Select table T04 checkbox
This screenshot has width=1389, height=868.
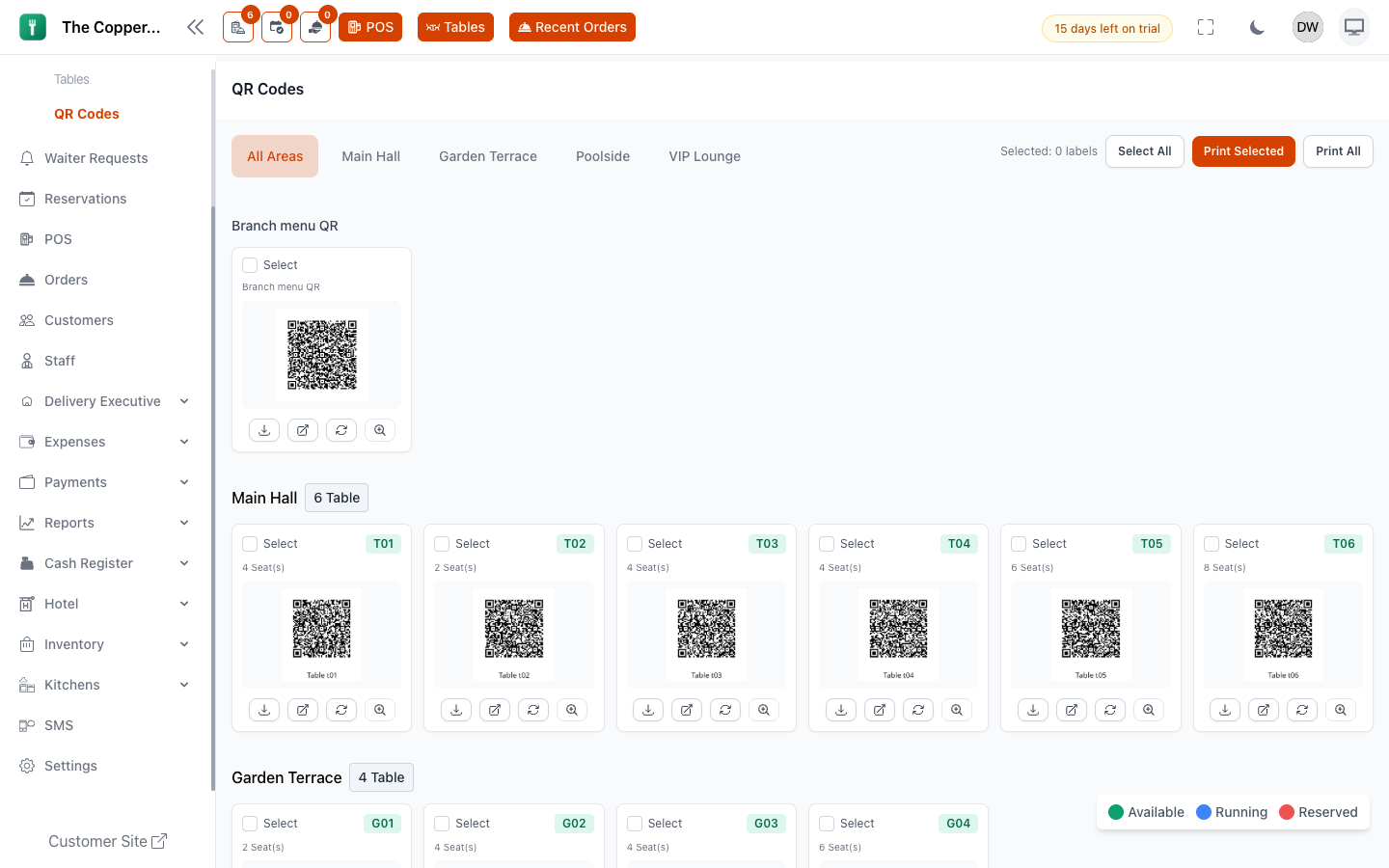point(827,544)
